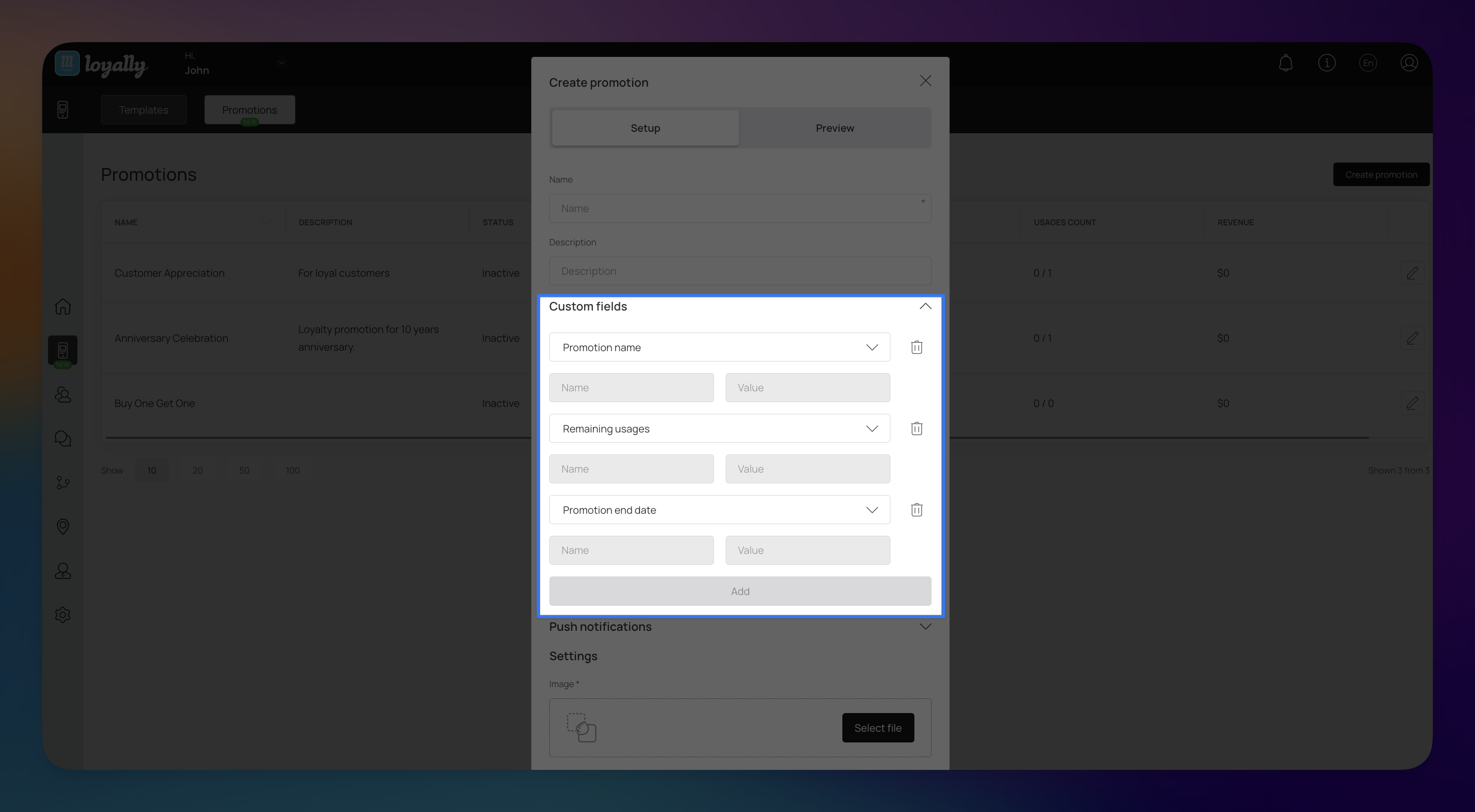Open Locations pin in sidebar
The width and height of the screenshot is (1475, 812).
pos(63,526)
